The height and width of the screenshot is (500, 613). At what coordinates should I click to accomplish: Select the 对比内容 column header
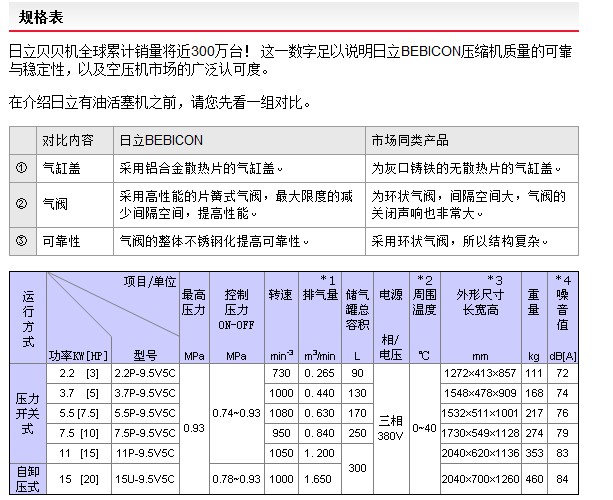75,140
